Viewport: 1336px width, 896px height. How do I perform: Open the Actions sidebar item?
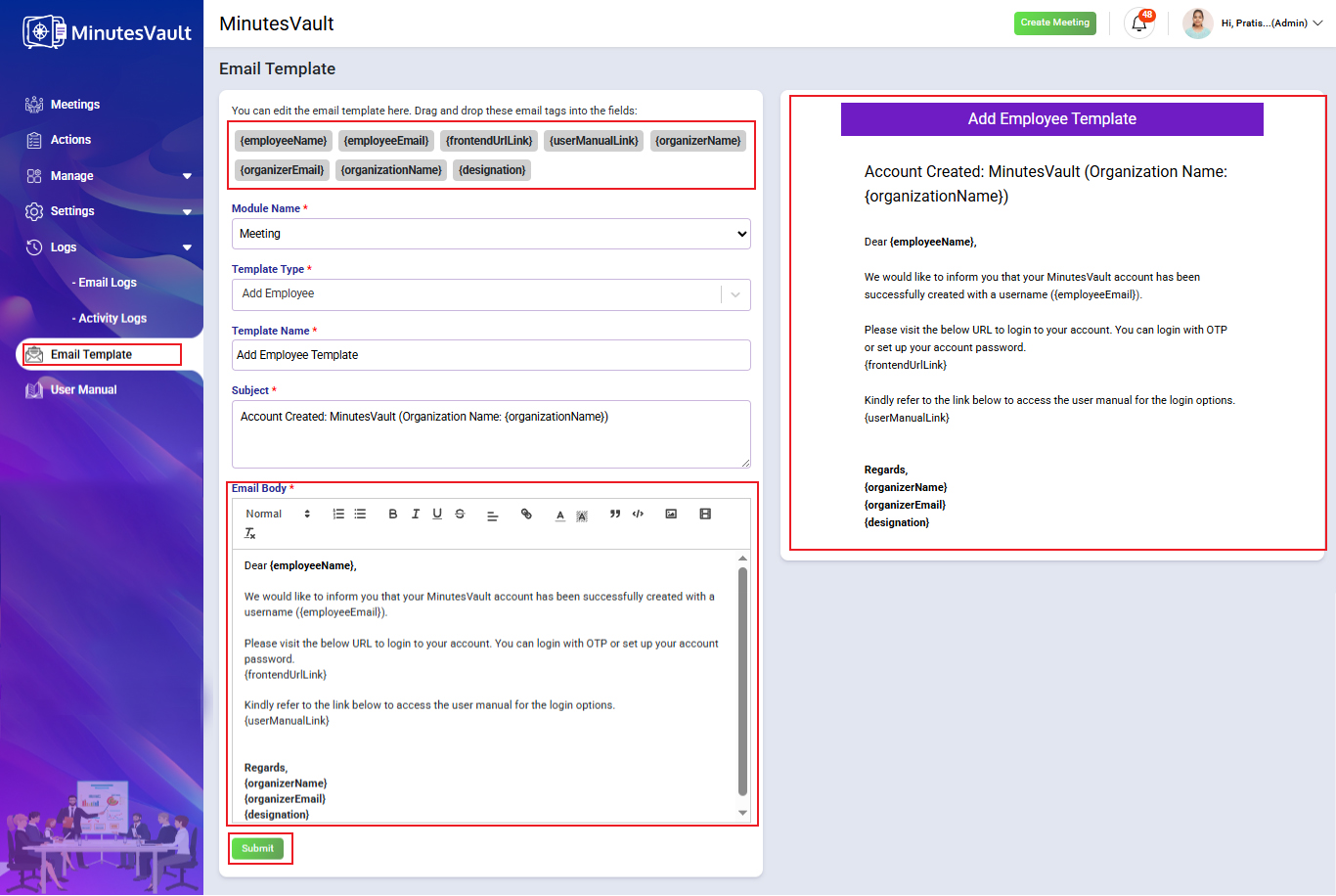pyautogui.click(x=70, y=140)
